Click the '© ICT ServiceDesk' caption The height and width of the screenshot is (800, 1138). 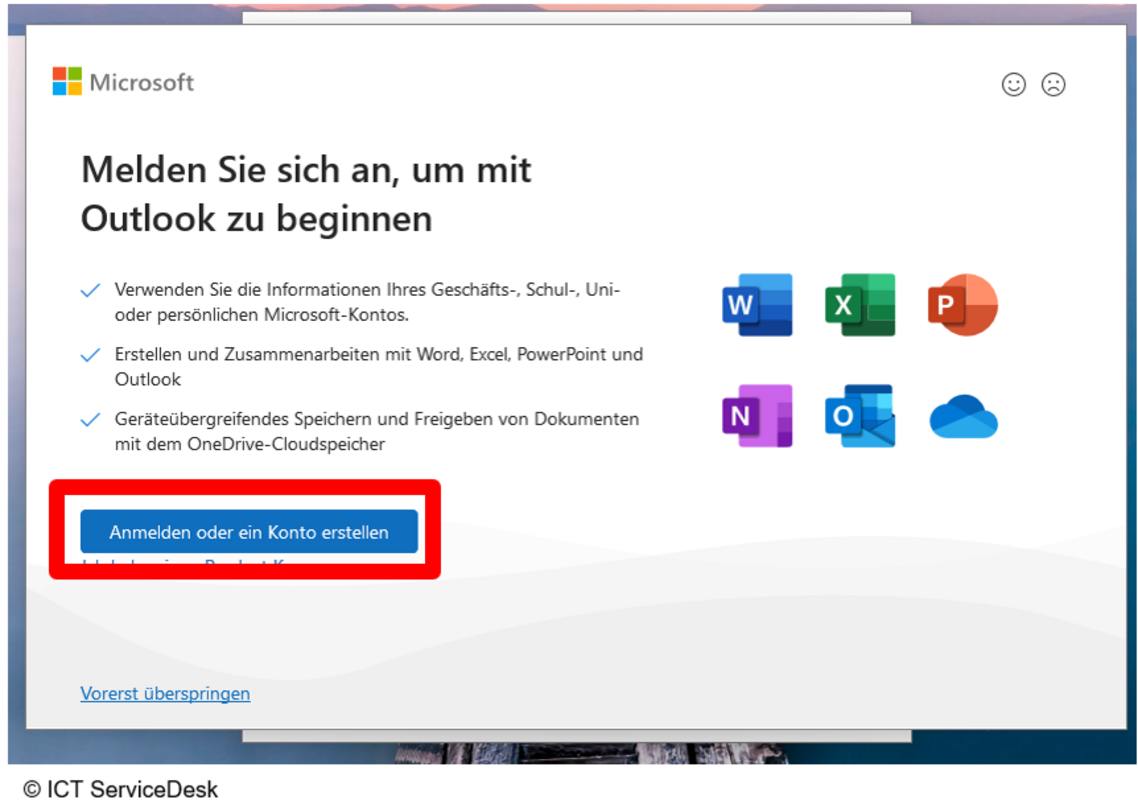(x=120, y=789)
